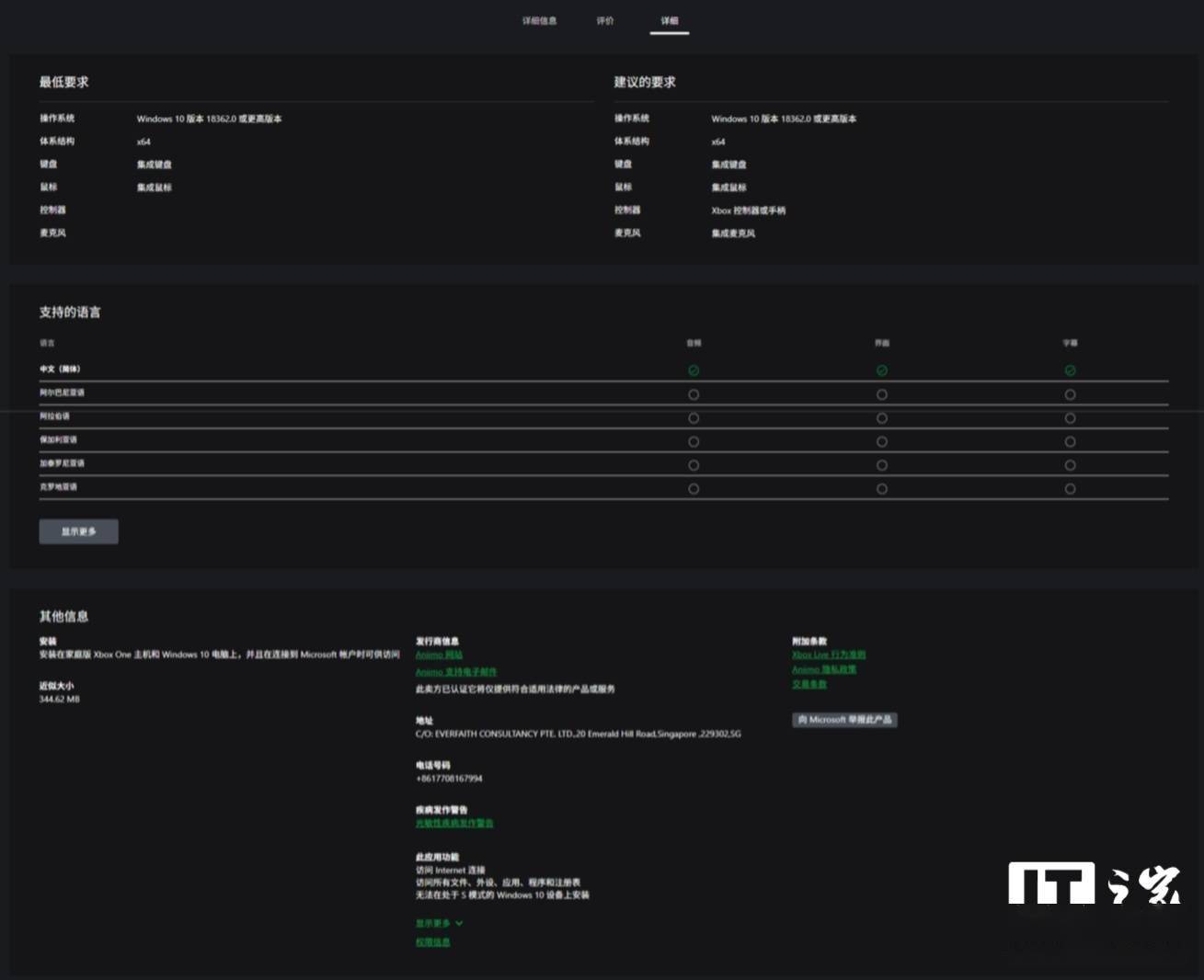Viewport: 1204px width, 980px height.
Task: Open 光敏性疾病发作警告 link
Action: 454,823
